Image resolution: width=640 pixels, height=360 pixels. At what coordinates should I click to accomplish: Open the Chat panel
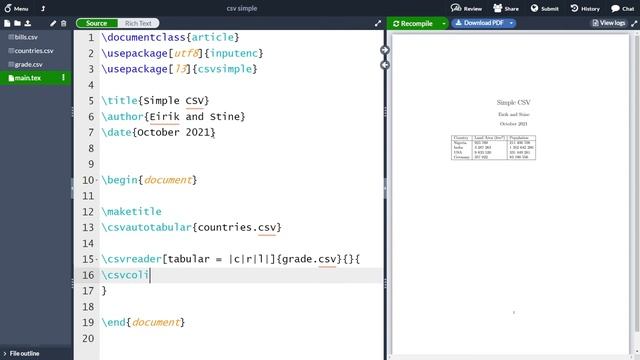(622, 8)
